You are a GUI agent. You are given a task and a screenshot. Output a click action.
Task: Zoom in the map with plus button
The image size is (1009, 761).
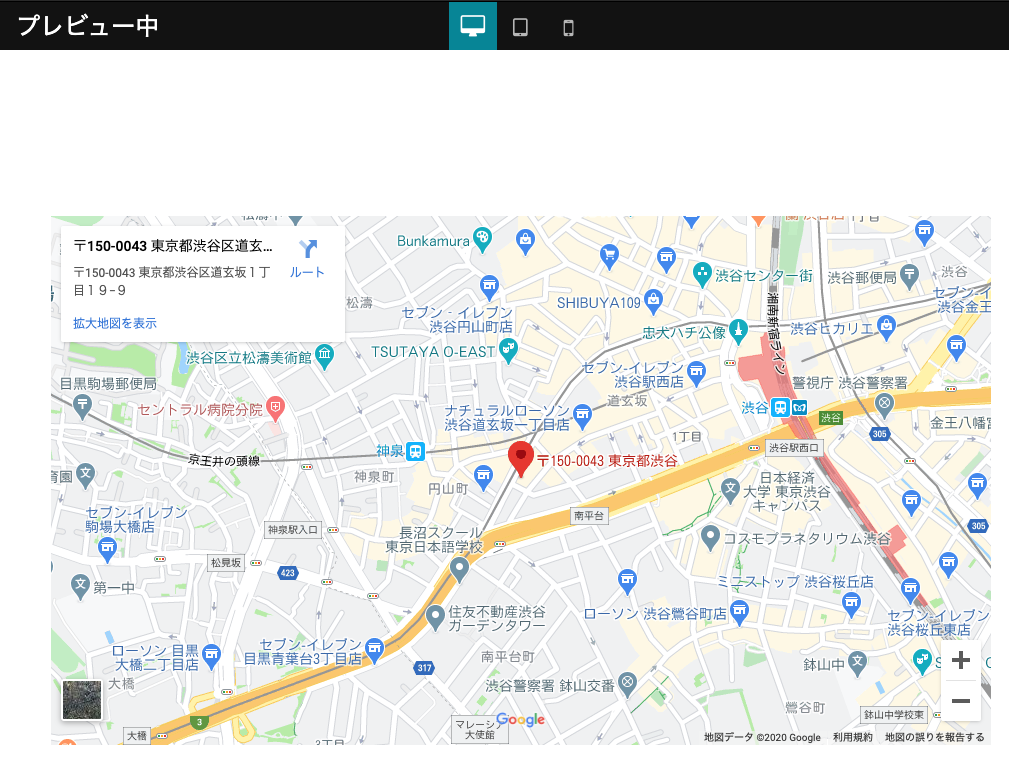[x=961, y=660]
